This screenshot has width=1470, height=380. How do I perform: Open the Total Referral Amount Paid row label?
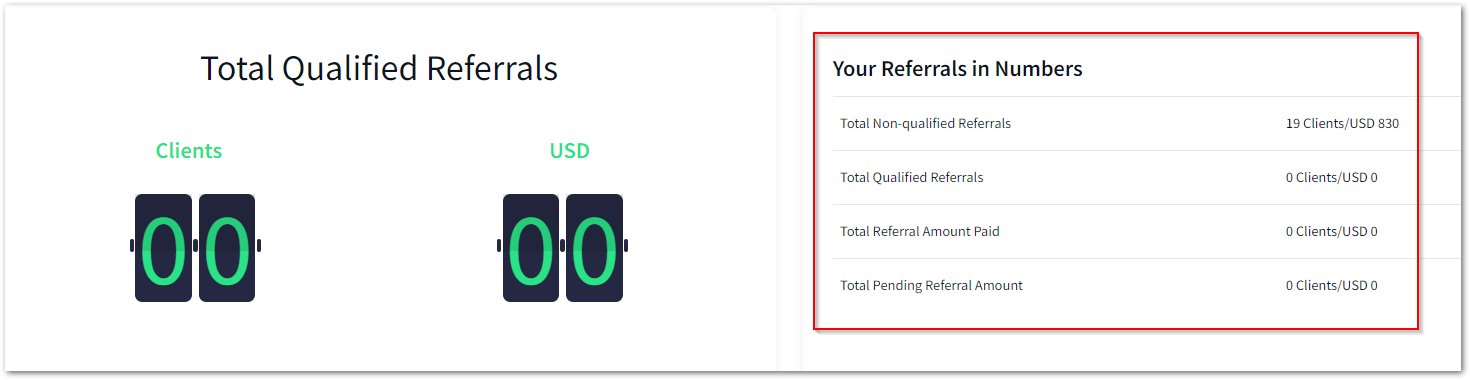click(x=920, y=232)
